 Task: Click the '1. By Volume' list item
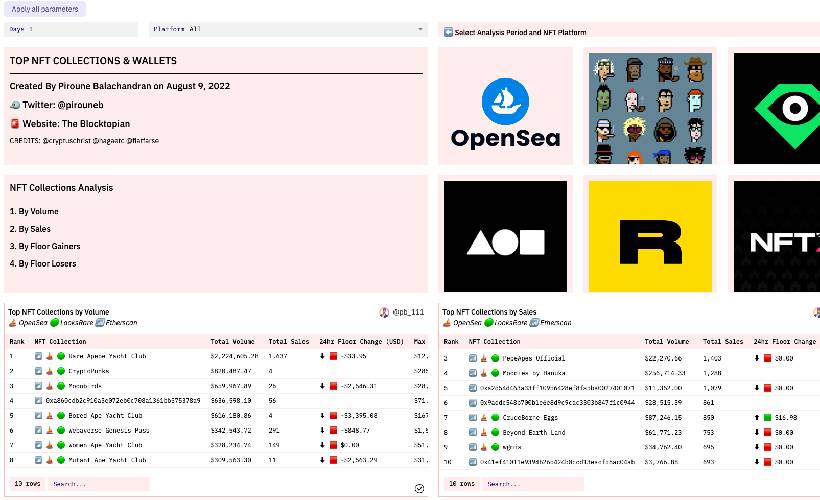[34, 211]
